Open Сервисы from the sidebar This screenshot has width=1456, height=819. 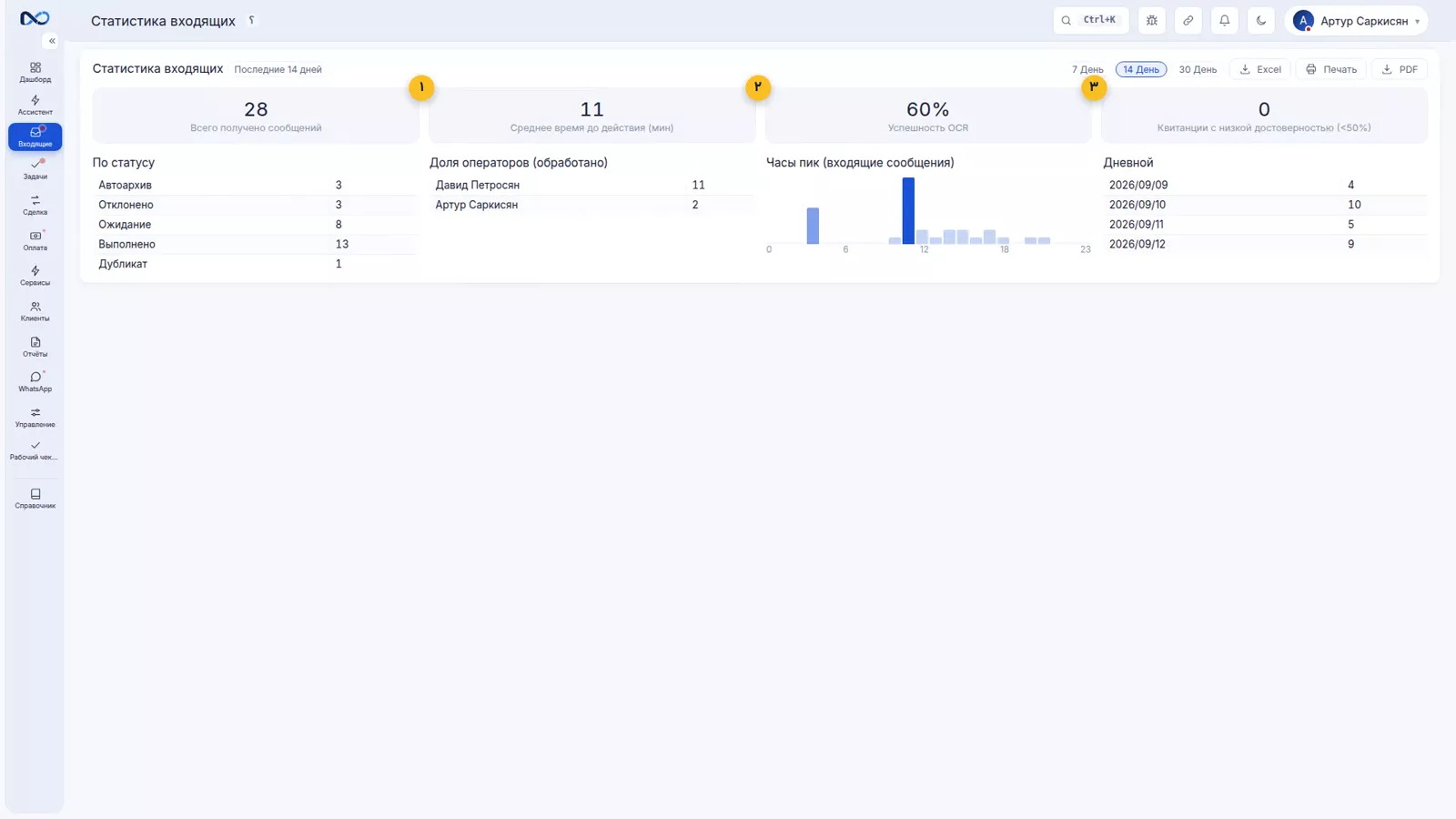(35, 276)
